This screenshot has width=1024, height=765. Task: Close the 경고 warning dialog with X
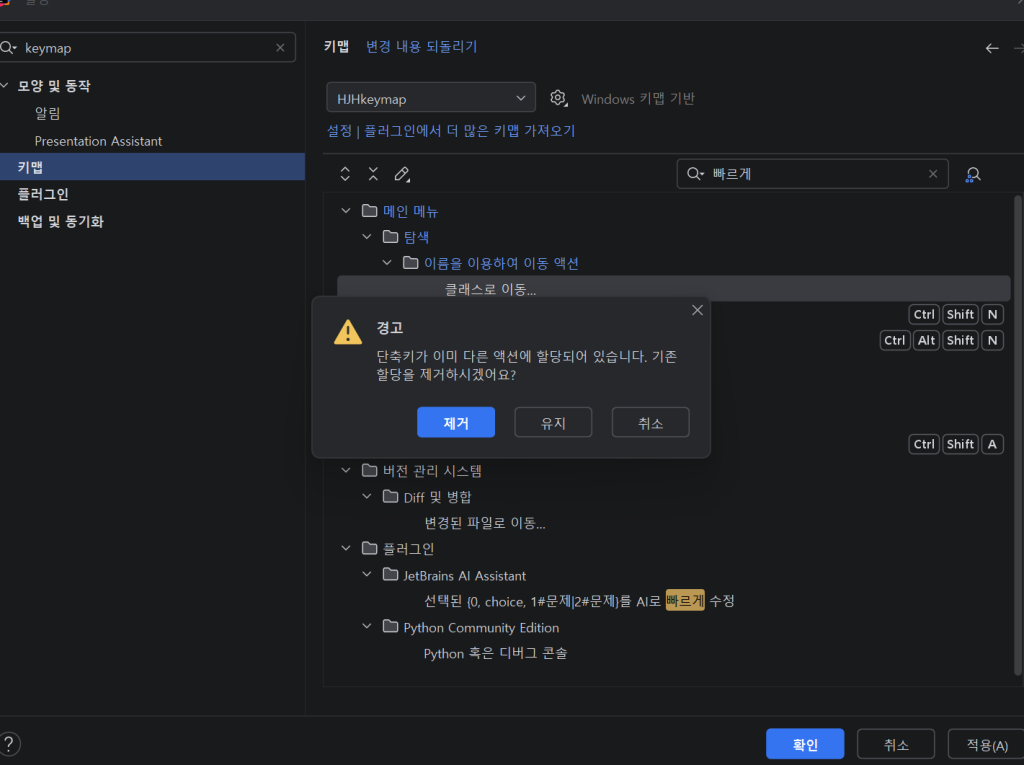(x=697, y=310)
